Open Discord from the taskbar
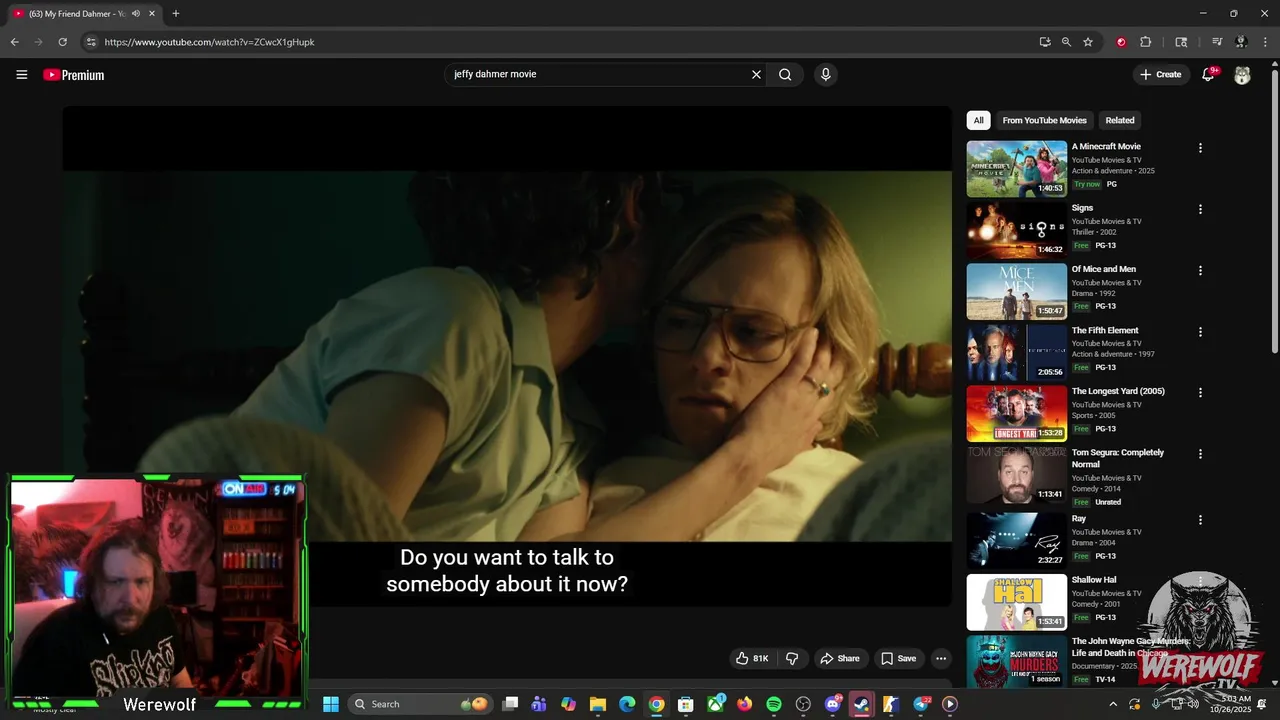Viewport: 1280px width, 720px height. pyautogui.click(x=833, y=704)
